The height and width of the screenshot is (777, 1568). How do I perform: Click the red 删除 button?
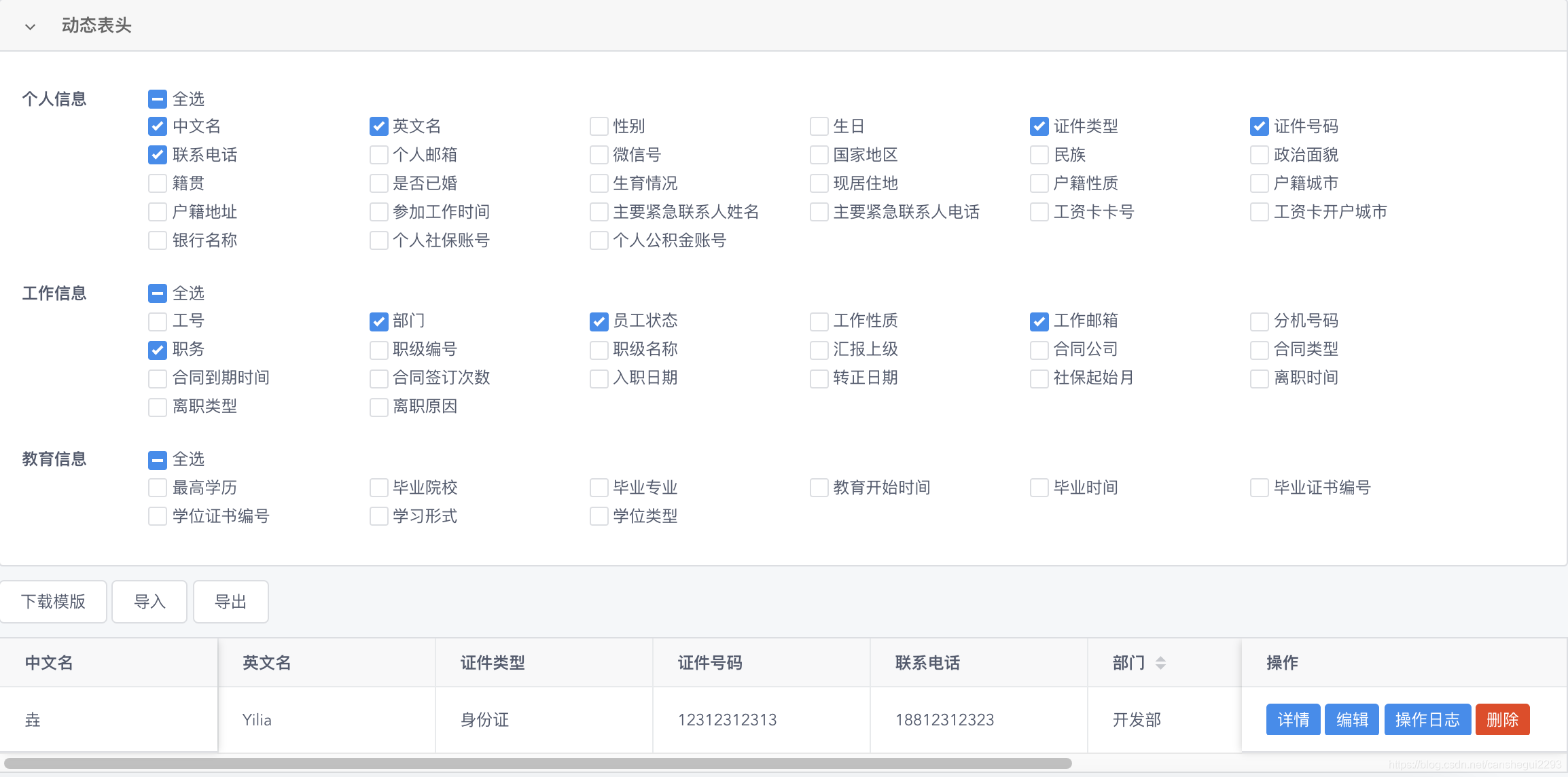pyautogui.click(x=1502, y=720)
